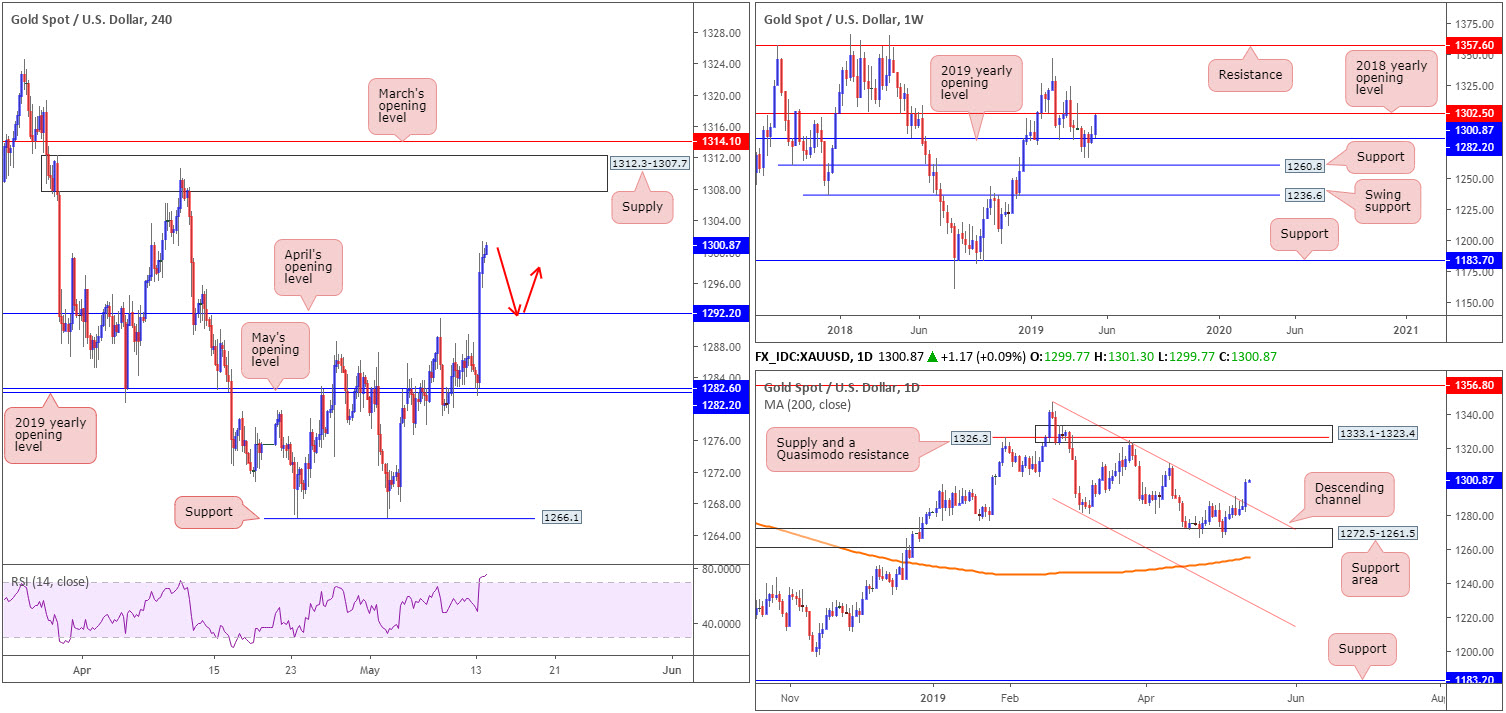
Task: Click the 1312.3-1307.7 supply zone label
Action: coord(649,163)
